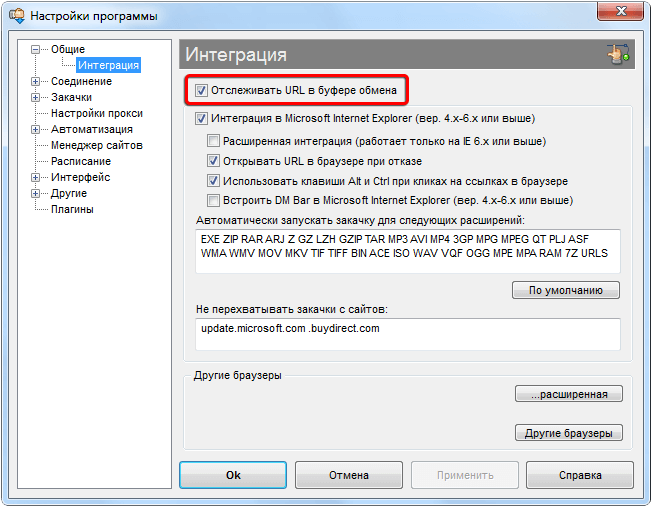Click the 'Другие браузеры' button
Image resolution: width=651 pixels, height=507 pixels.
[x=568, y=433]
